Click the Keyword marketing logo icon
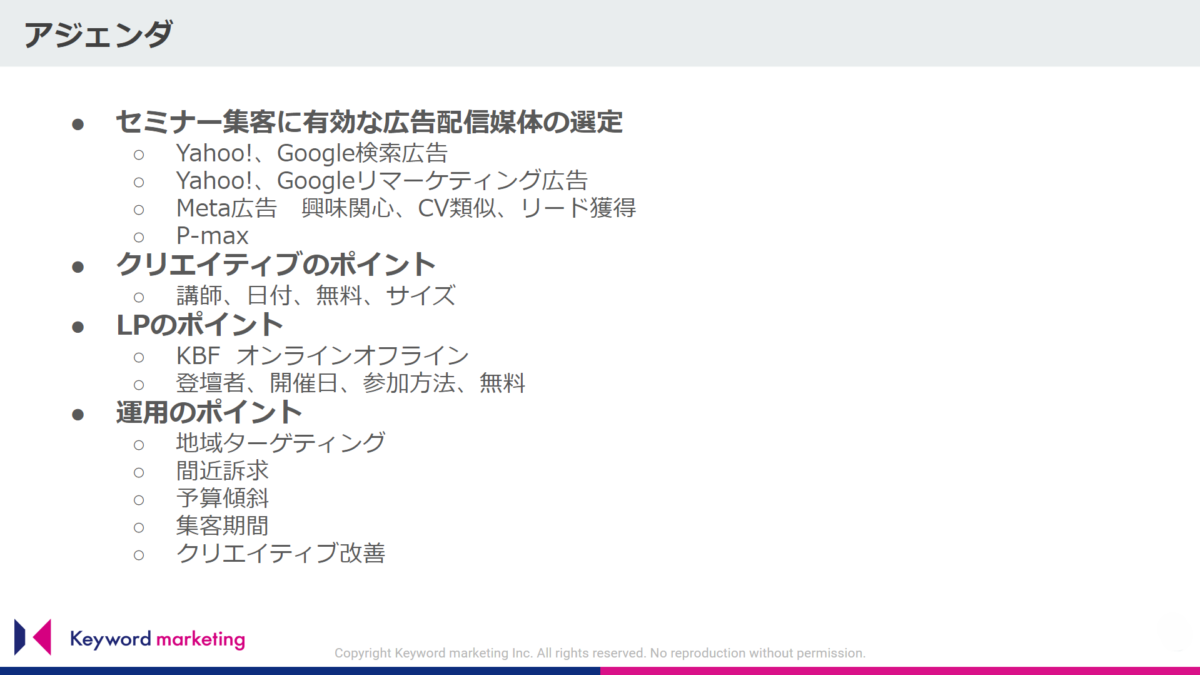The image size is (1200, 675). click(x=33, y=637)
